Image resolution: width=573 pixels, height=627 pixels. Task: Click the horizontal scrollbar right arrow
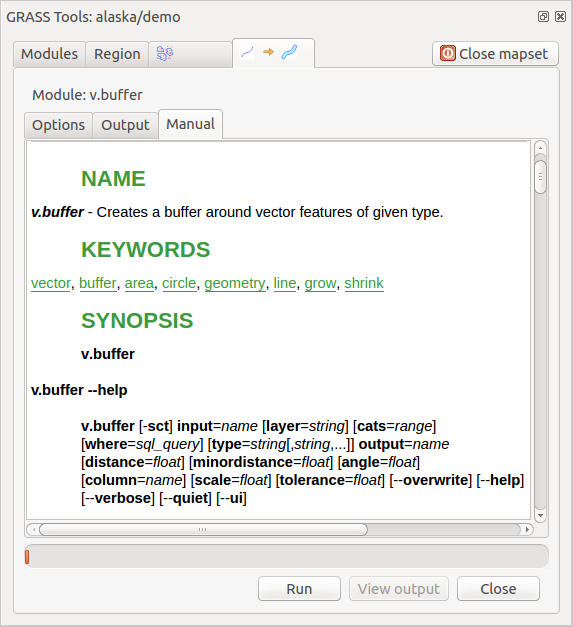[x=527, y=529]
